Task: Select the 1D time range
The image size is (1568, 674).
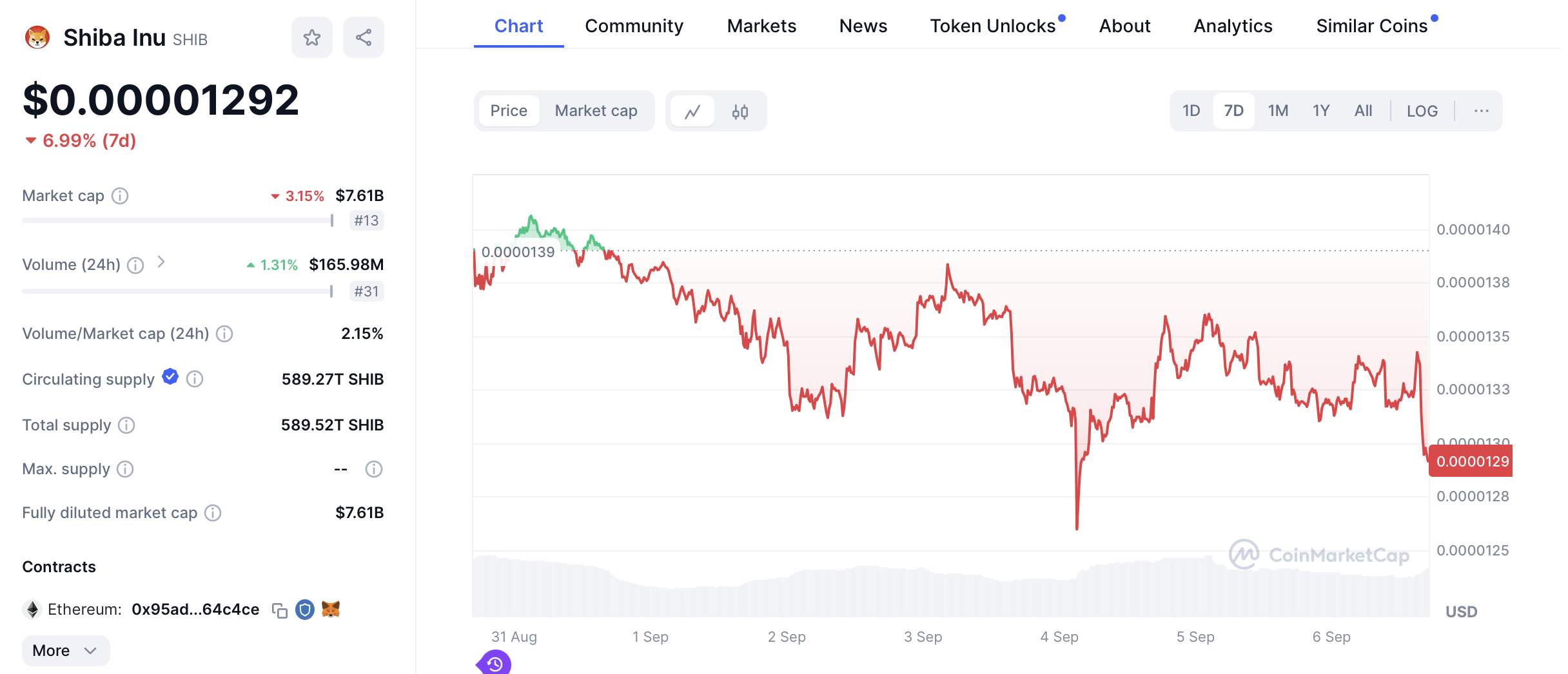Action: (x=1191, y=111)
